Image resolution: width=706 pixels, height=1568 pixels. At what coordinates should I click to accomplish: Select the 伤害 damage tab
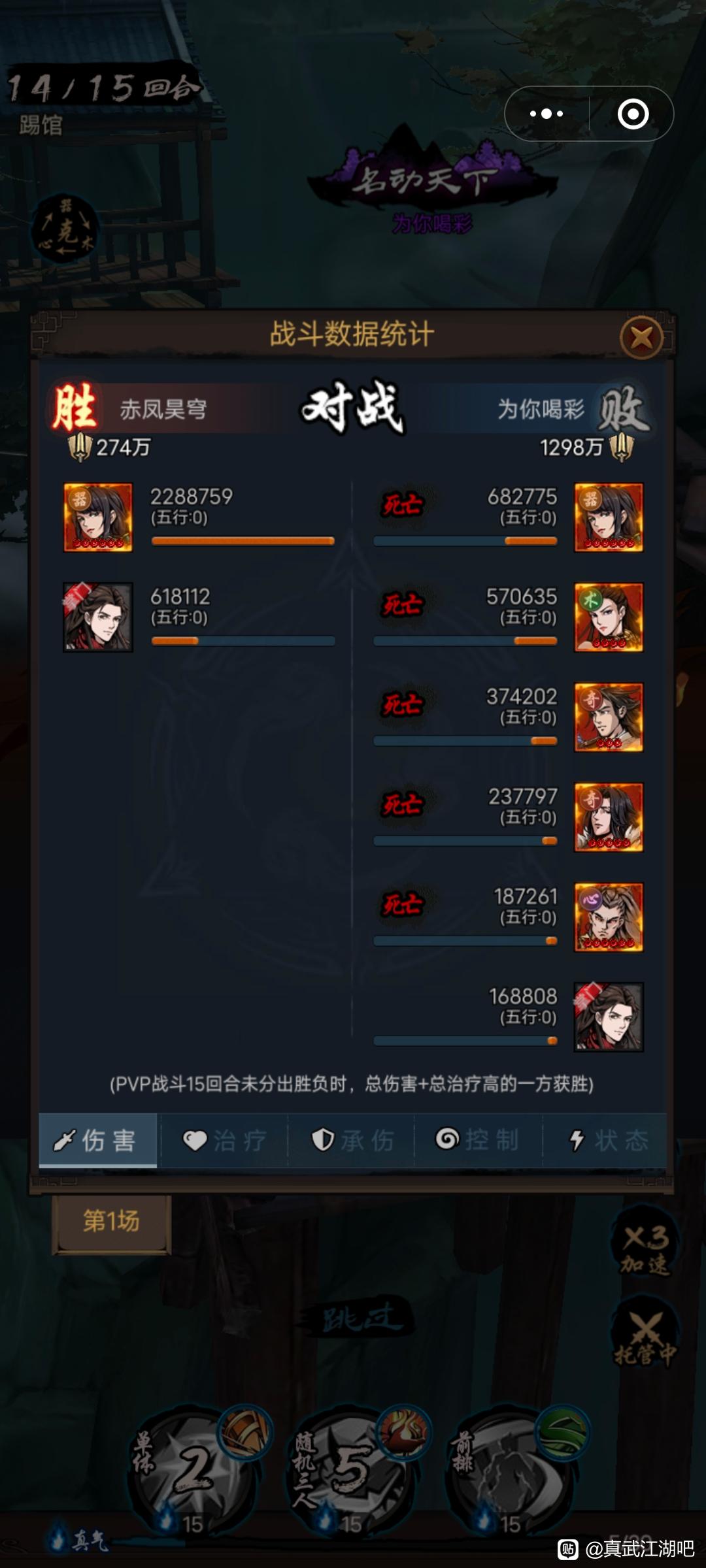coord(98,1140)
